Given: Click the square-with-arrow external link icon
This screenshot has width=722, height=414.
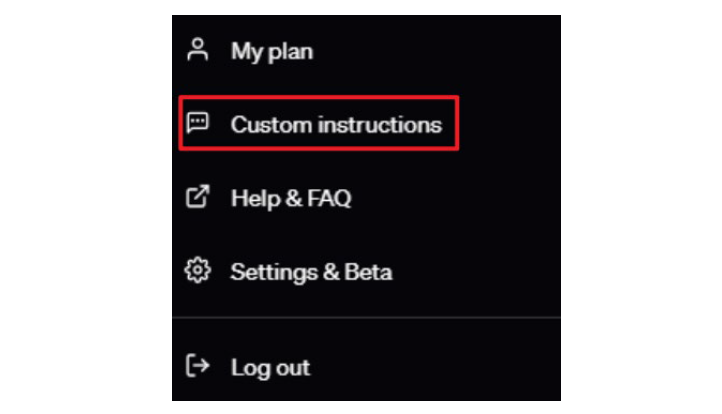Looking at the screenshot, I should (x=198, y=197).
